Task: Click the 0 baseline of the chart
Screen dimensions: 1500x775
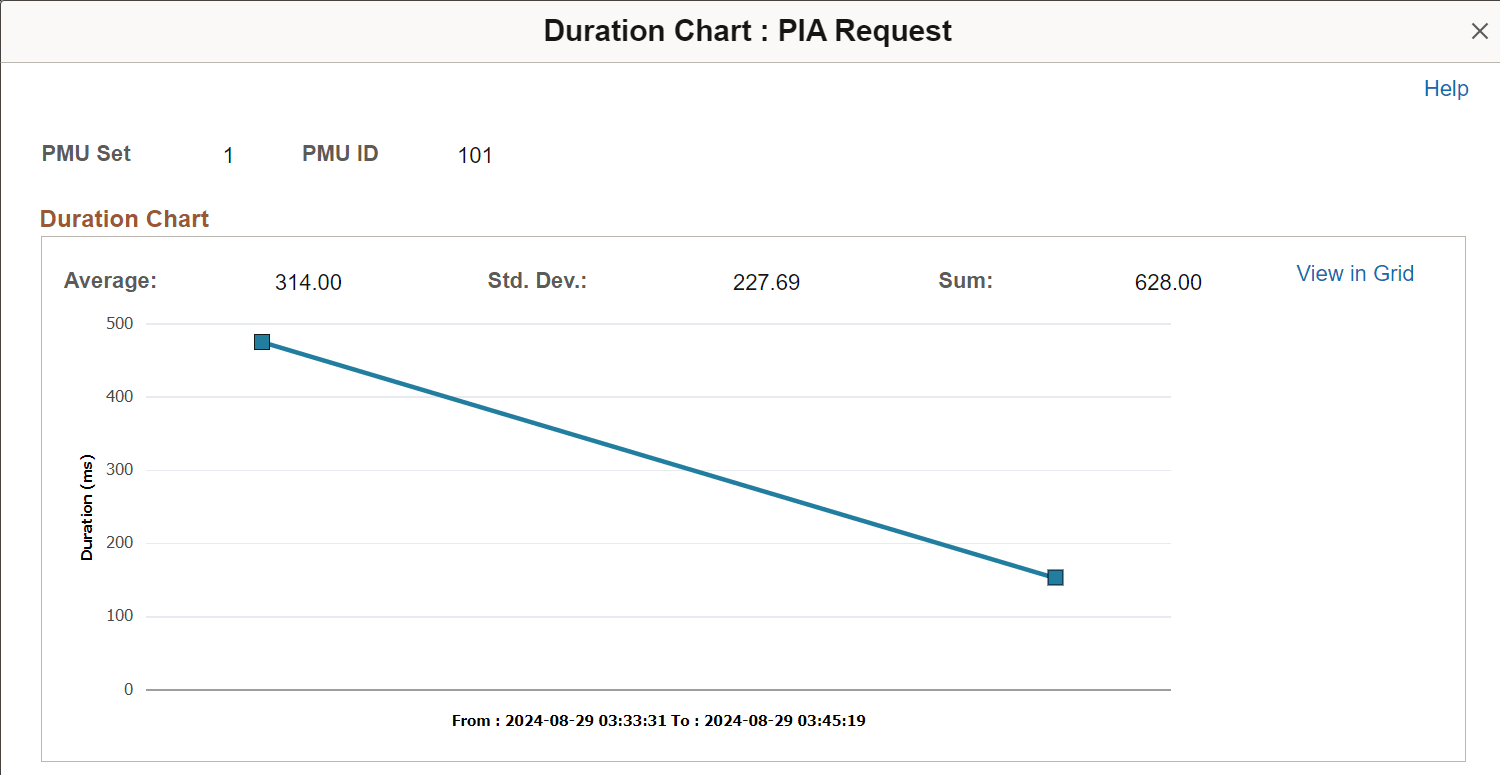Action: click(x=128, y=688)
